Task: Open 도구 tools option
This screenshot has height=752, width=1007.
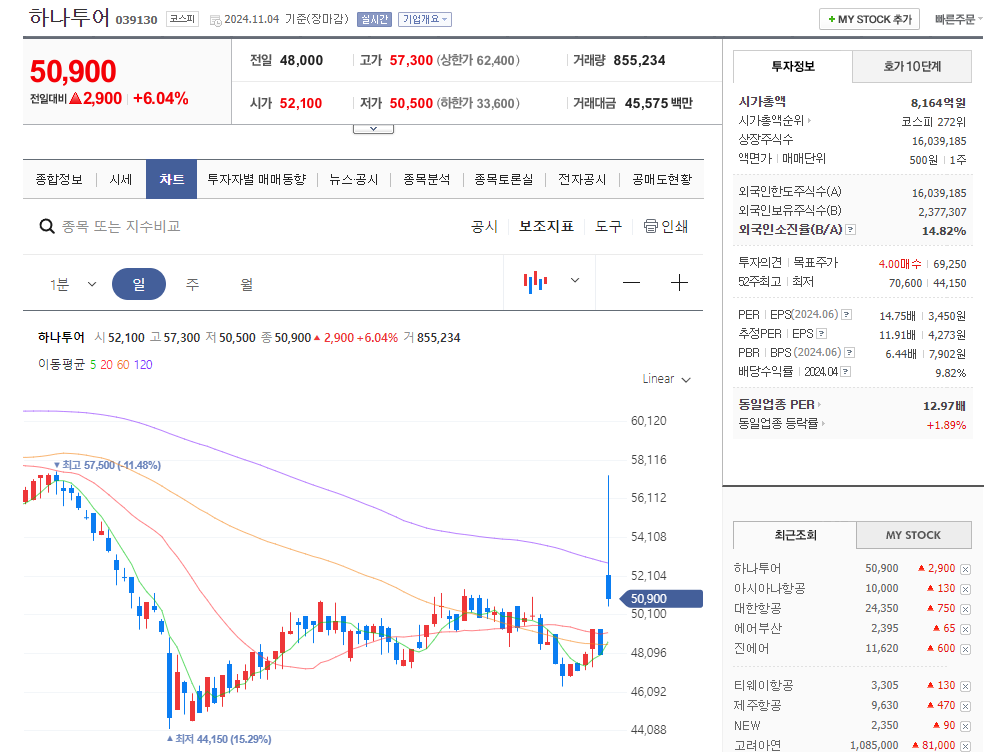Action: tap(608, 226)
